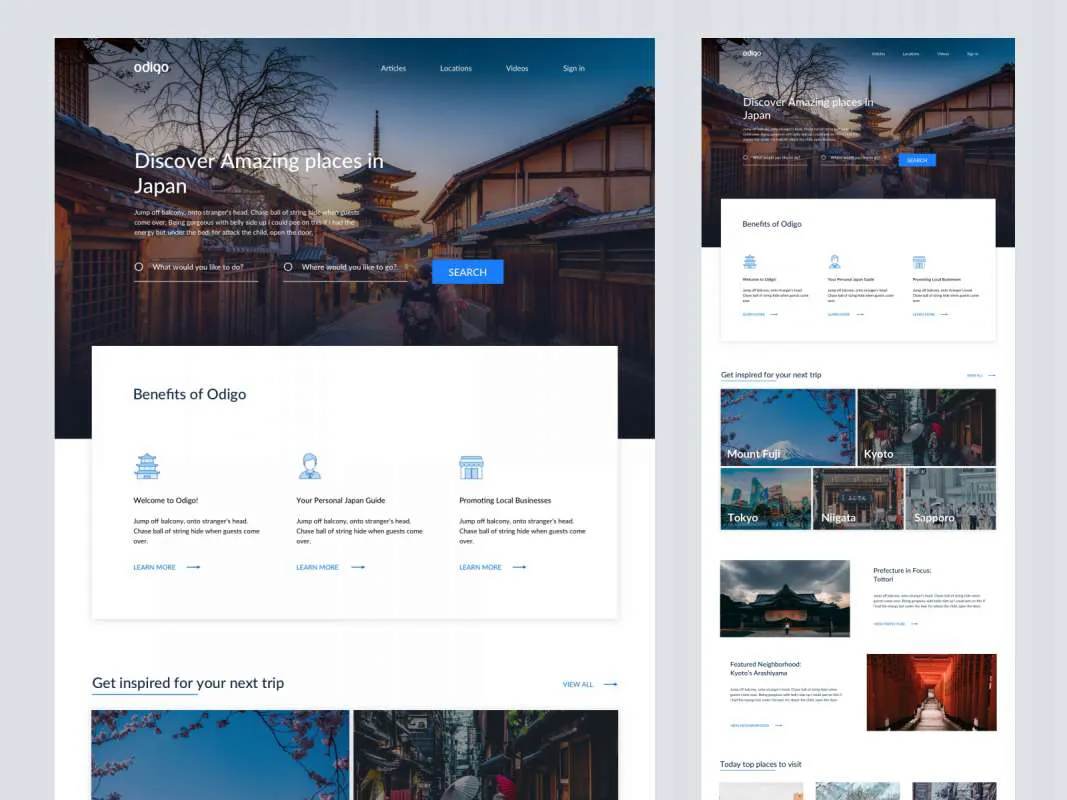Image resolution: width=1067 pixels, height=800 pixels.
Task: Click the red torii gate corridor image
Action: pyautogui.click(x=931, y=692)
